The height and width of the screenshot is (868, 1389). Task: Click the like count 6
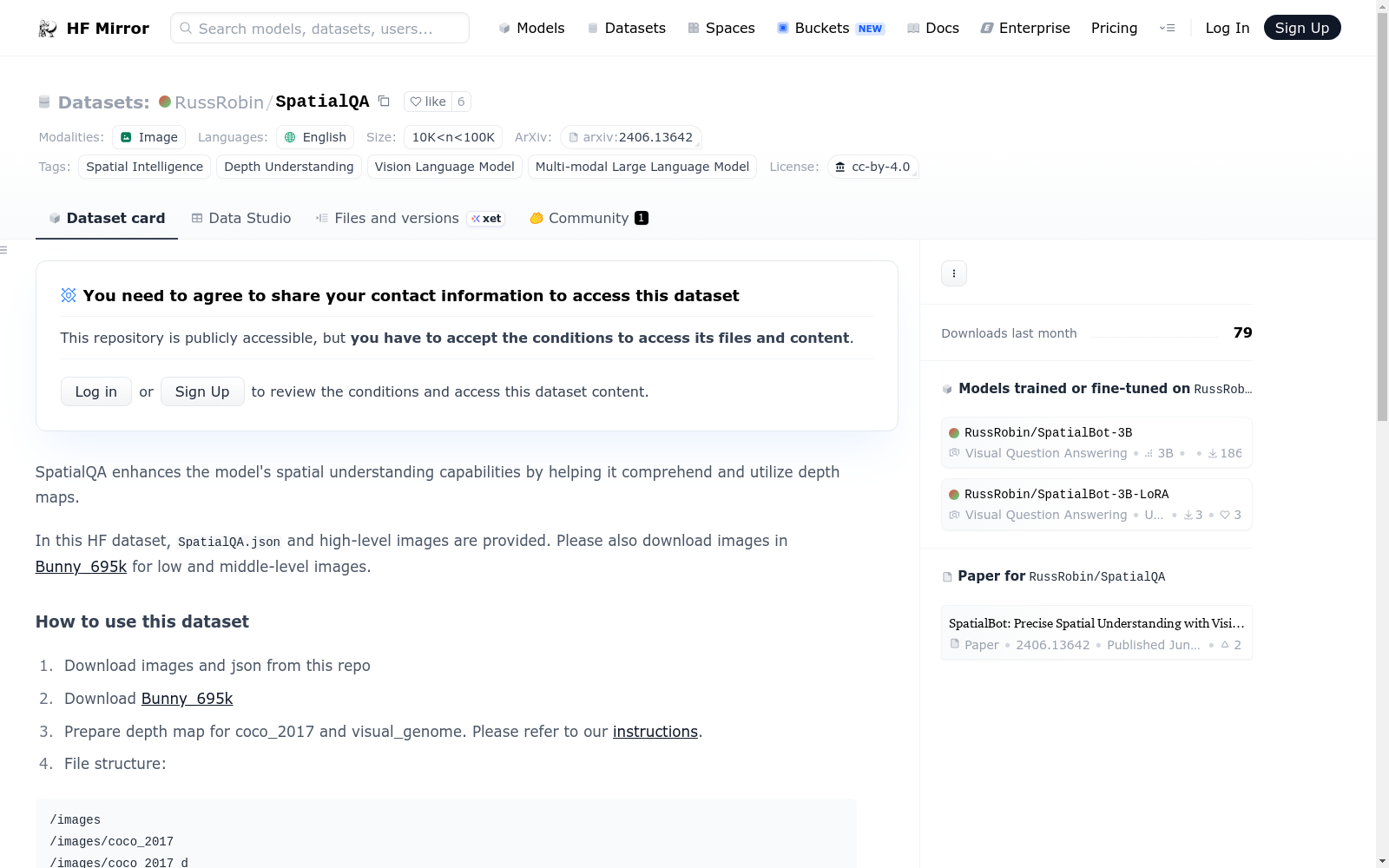click(461, 102)
